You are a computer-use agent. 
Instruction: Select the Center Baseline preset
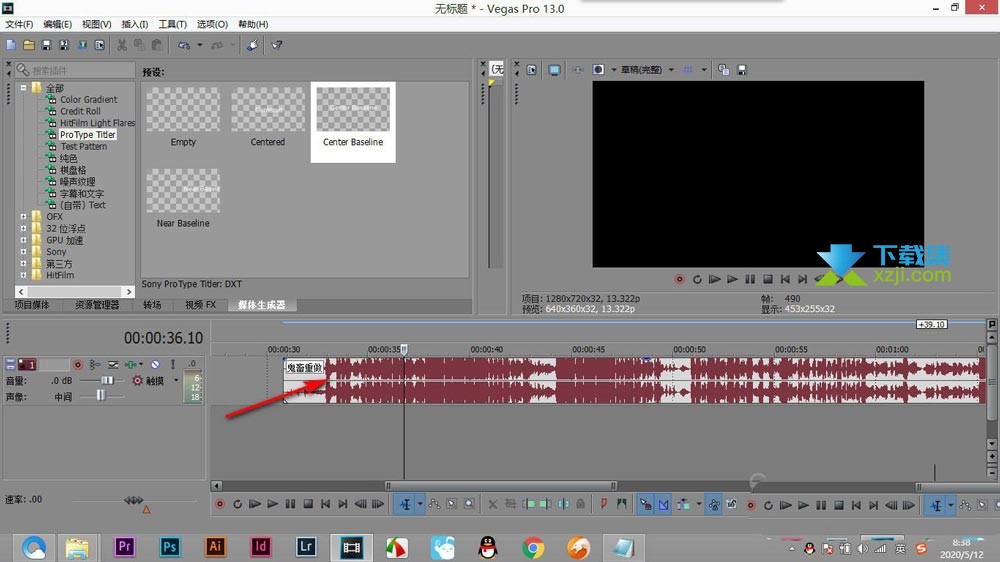click(353, 121)
